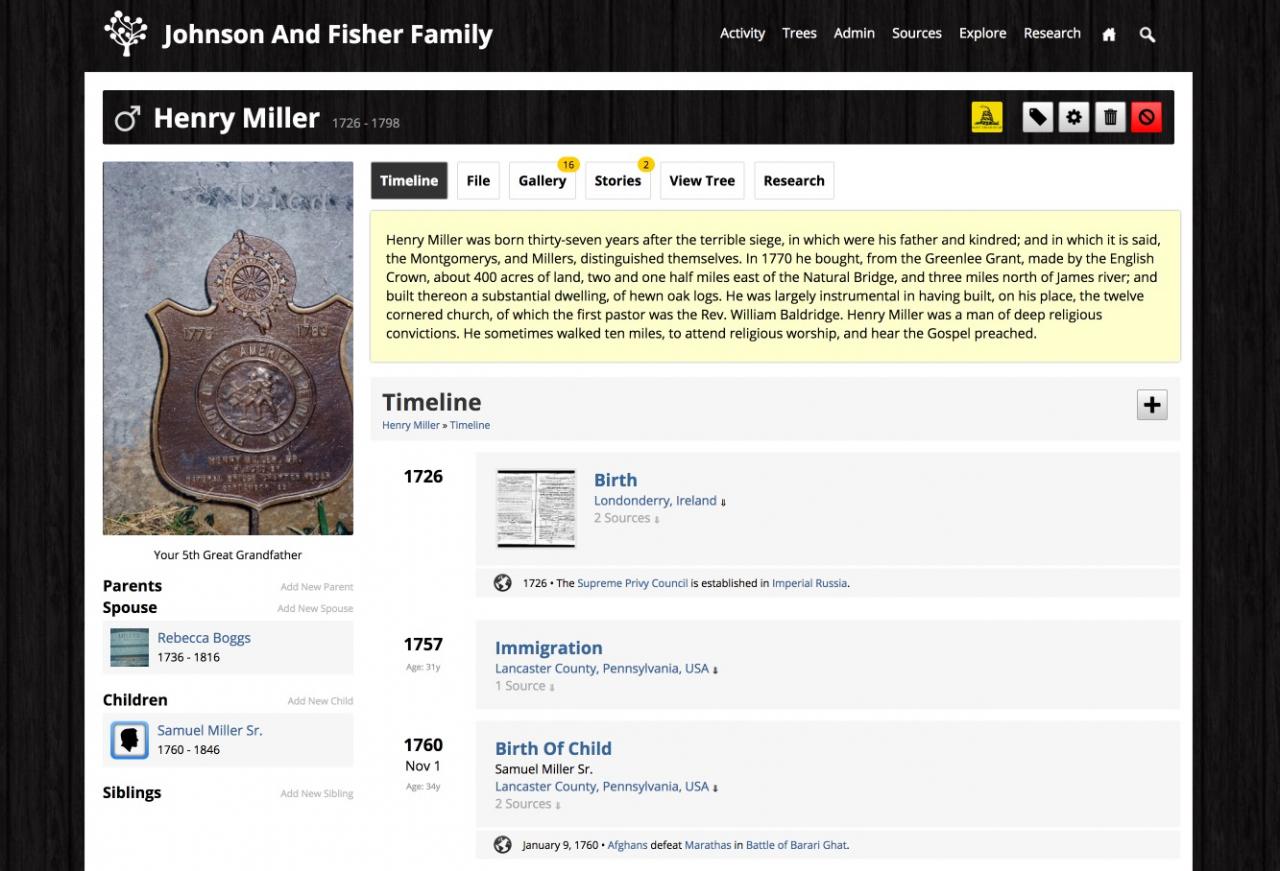Open the settings gear button

(1074, 118)
